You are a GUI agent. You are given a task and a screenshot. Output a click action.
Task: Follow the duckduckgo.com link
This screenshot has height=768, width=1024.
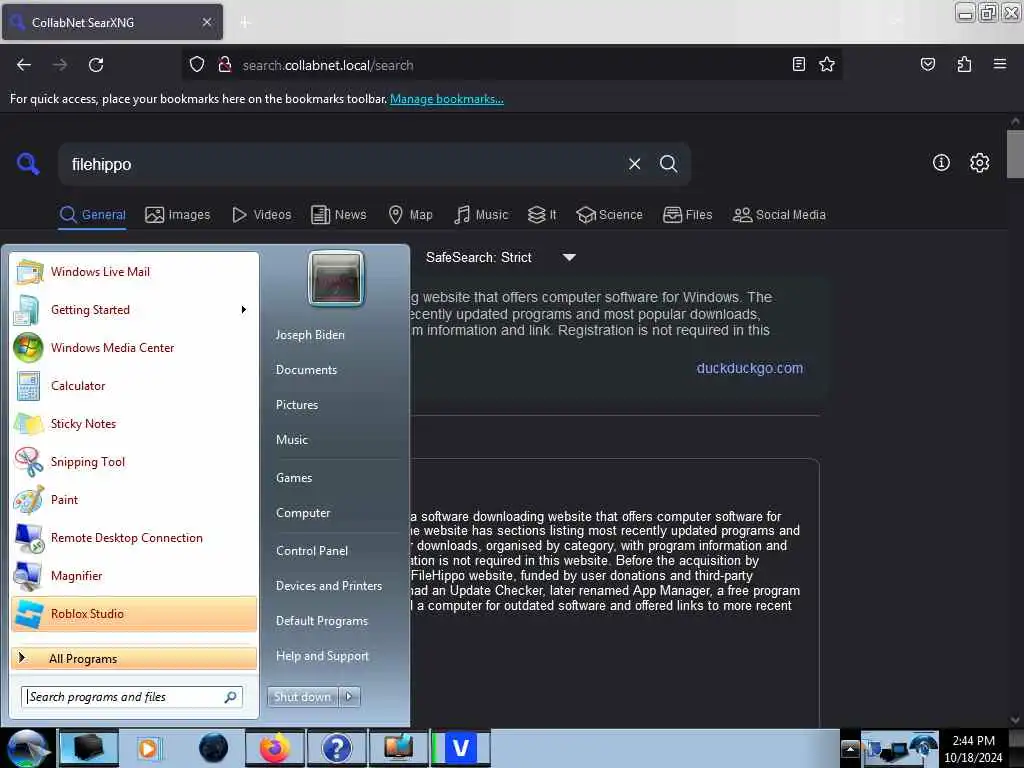pos(750,368)
